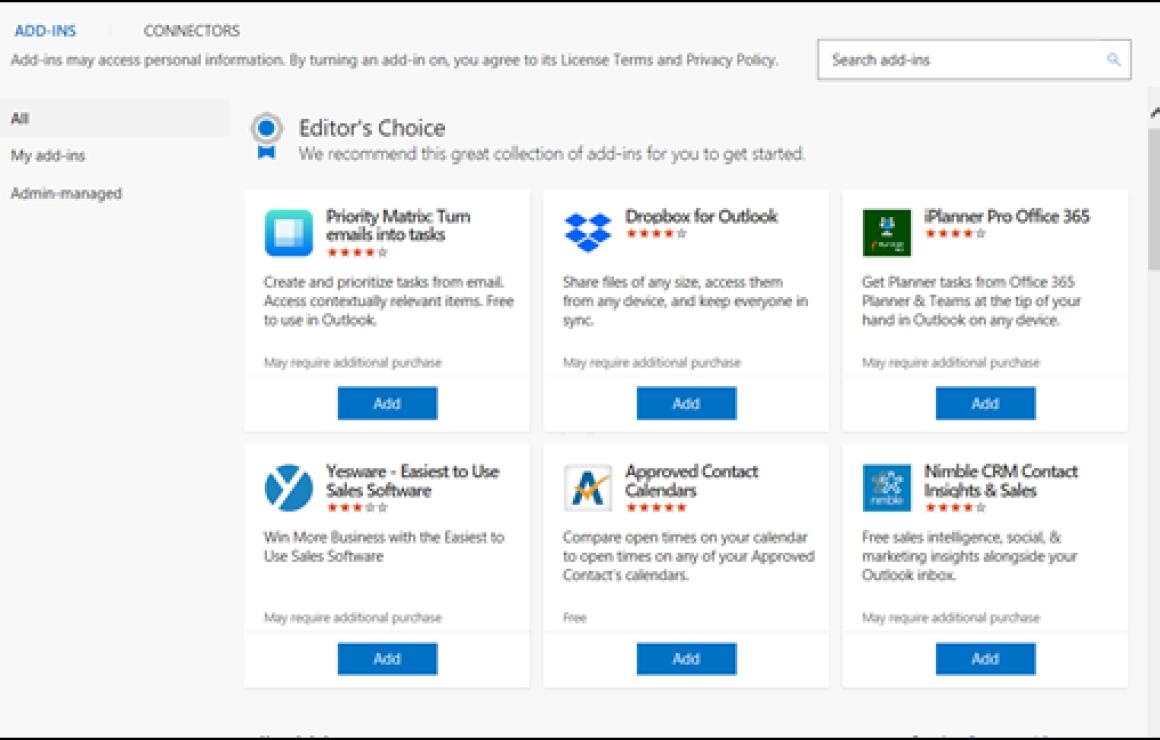1160x740 pixels.
Task: Click "Free sales intelligence, social" description
Action: (x=969, y=556)
